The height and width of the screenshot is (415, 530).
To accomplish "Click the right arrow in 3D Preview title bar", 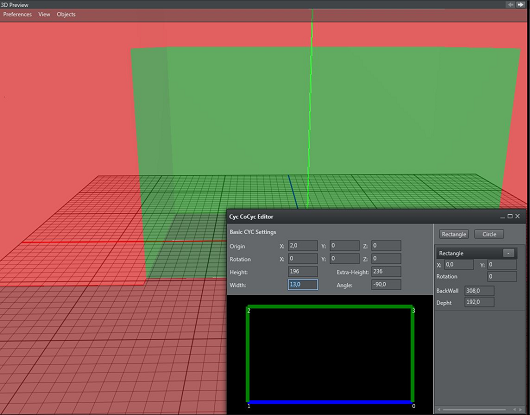I will click(x=520, y=4).
